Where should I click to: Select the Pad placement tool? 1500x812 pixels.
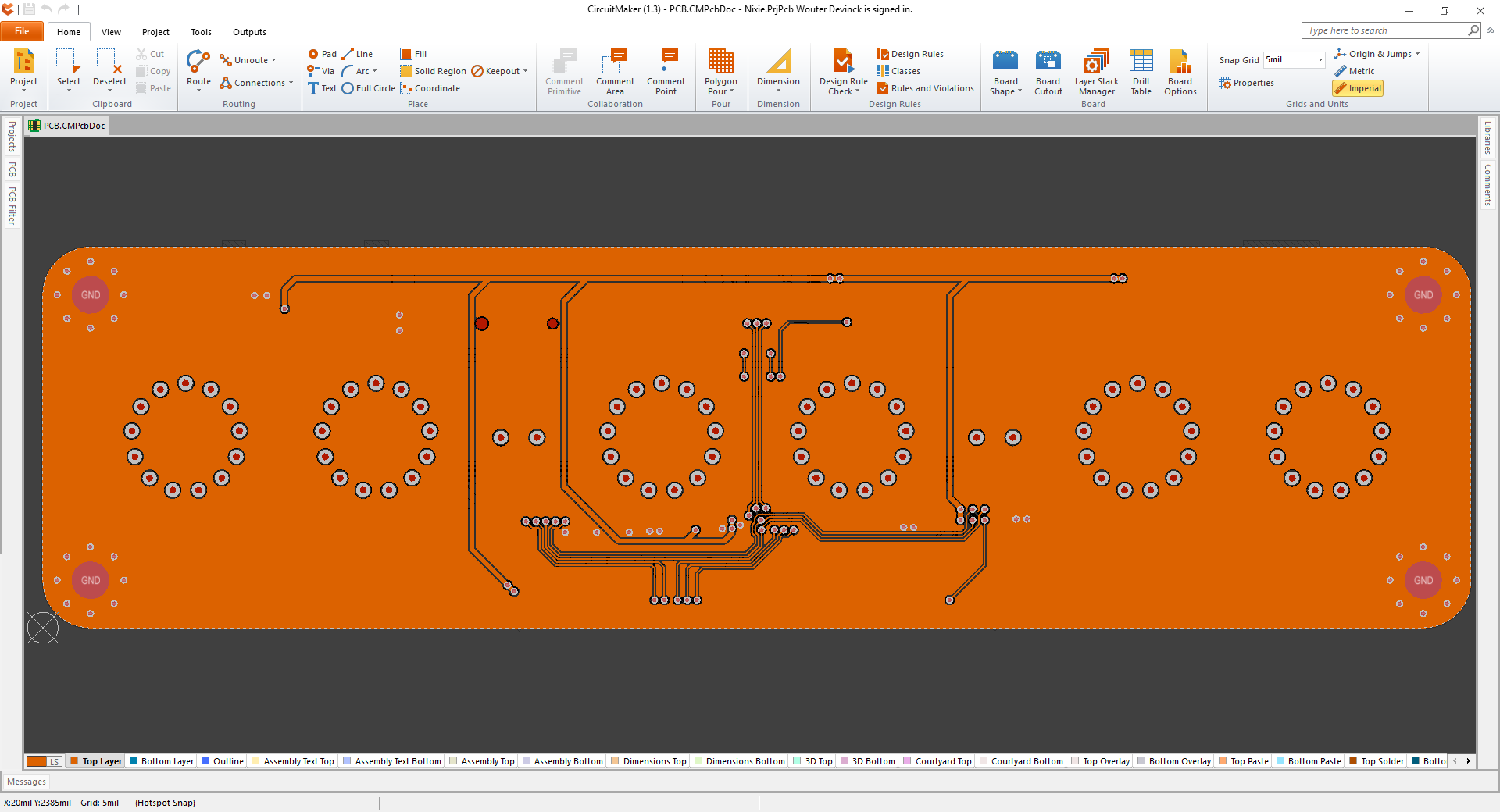tap(322, 53)
